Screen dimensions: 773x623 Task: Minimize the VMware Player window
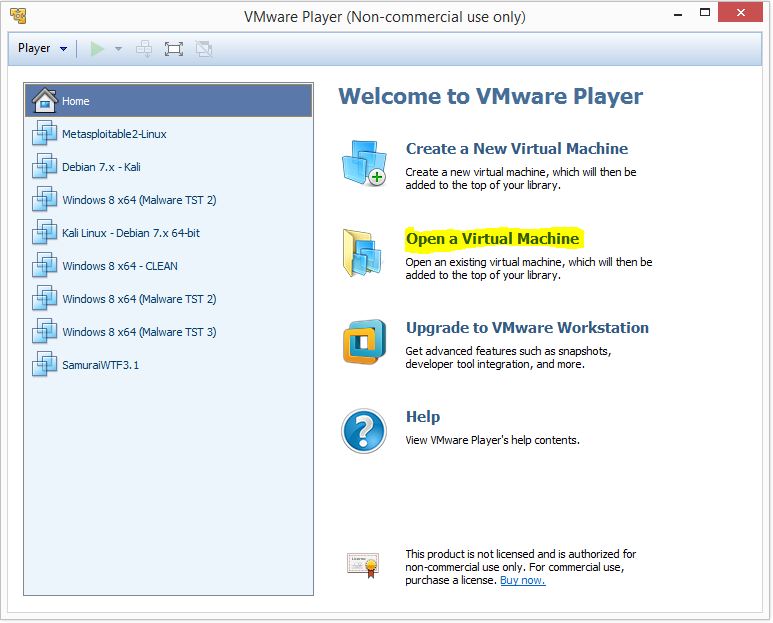click(x=678, y=14)
